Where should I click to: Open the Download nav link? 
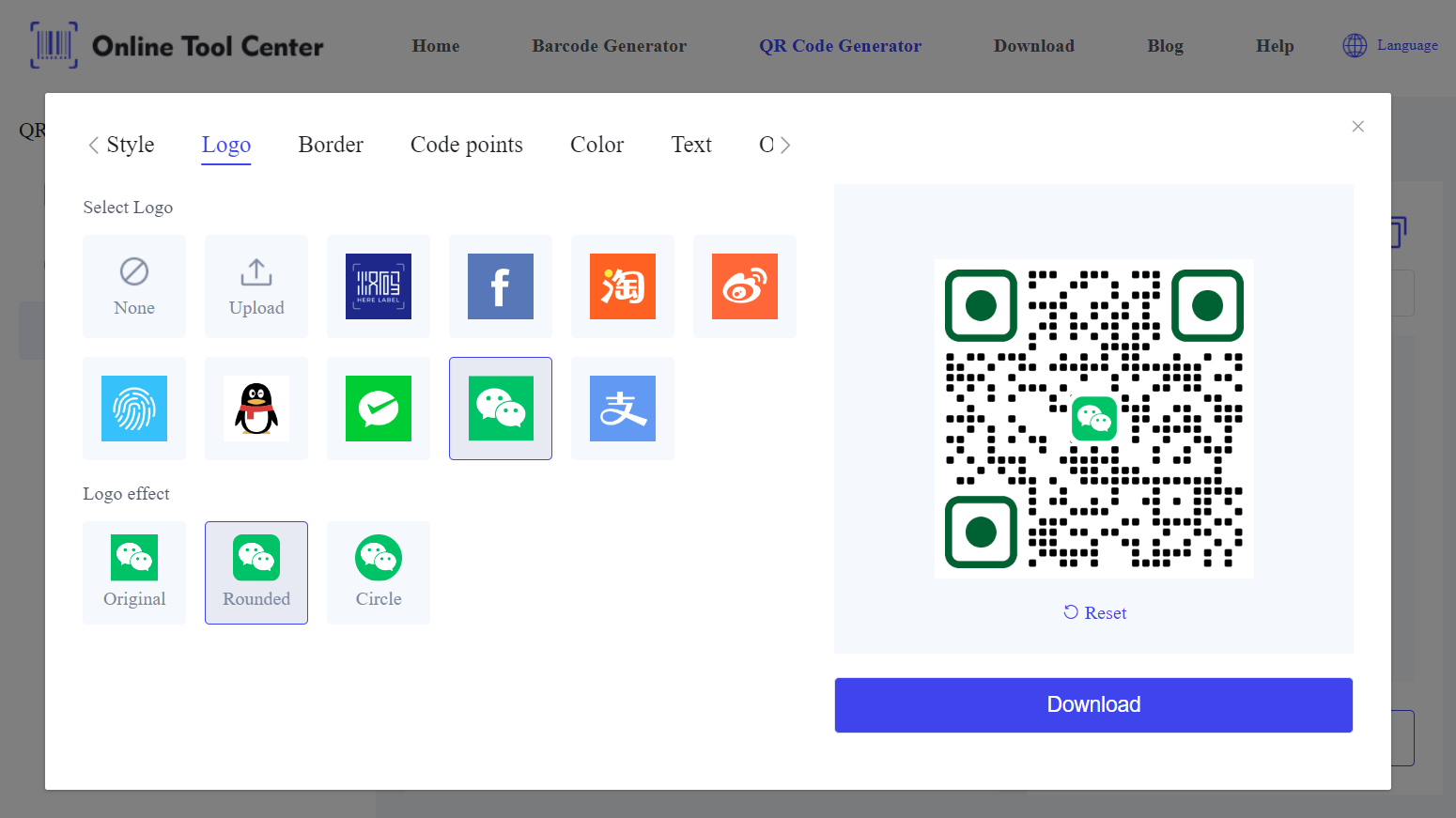1034,46
